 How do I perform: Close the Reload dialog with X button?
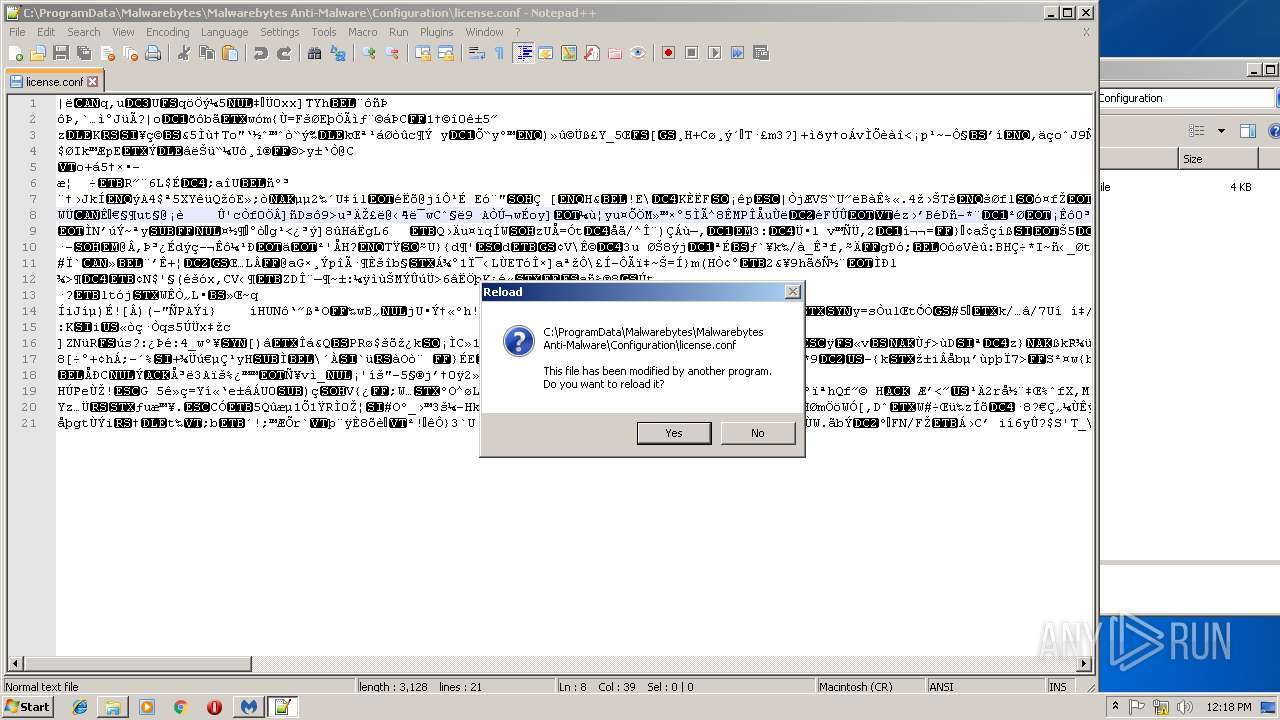tap(792, 292)
